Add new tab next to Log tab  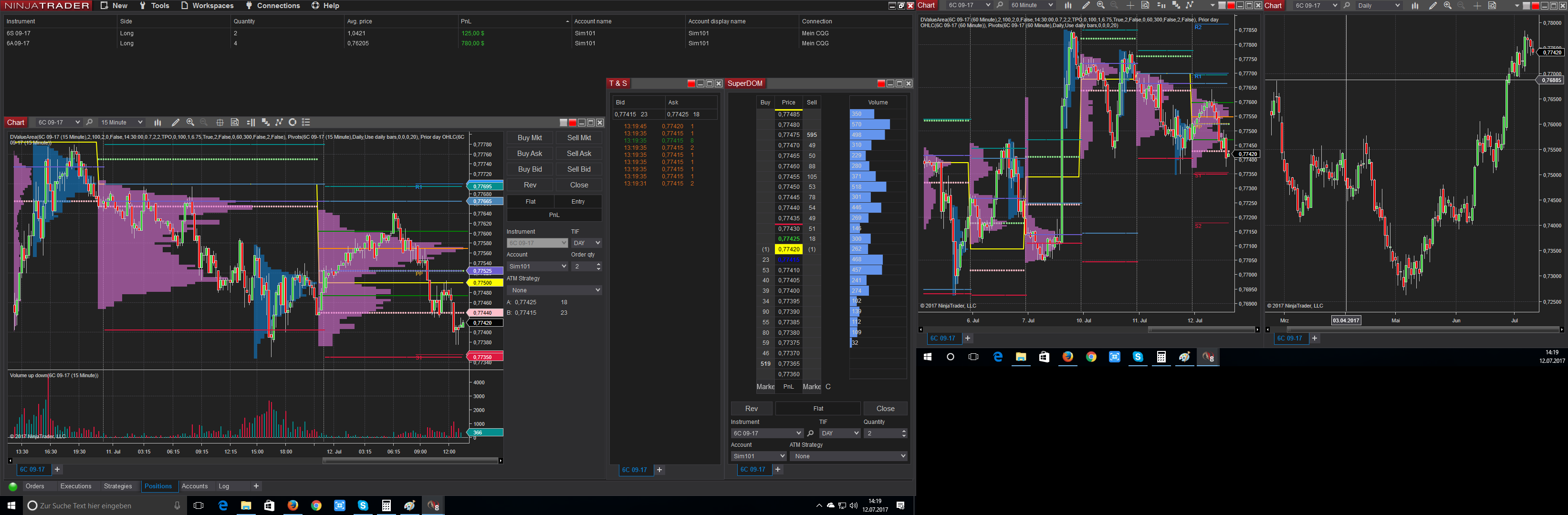point(256,486)
